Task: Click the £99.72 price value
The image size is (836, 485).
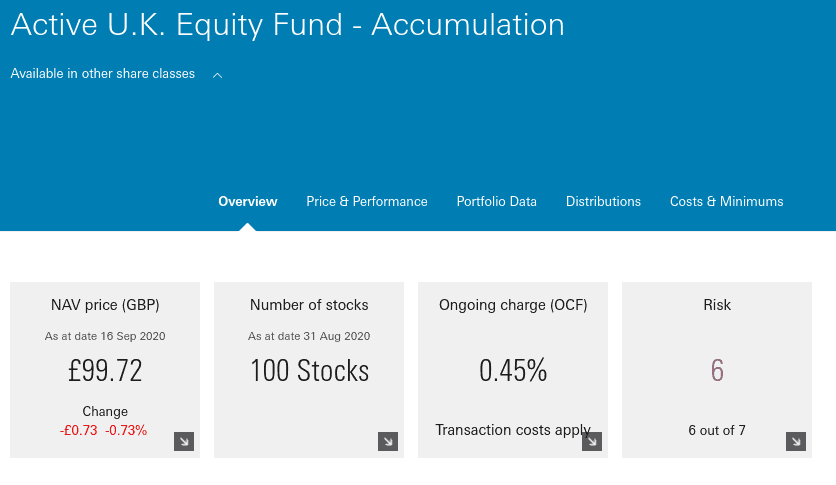Action: 105,370
